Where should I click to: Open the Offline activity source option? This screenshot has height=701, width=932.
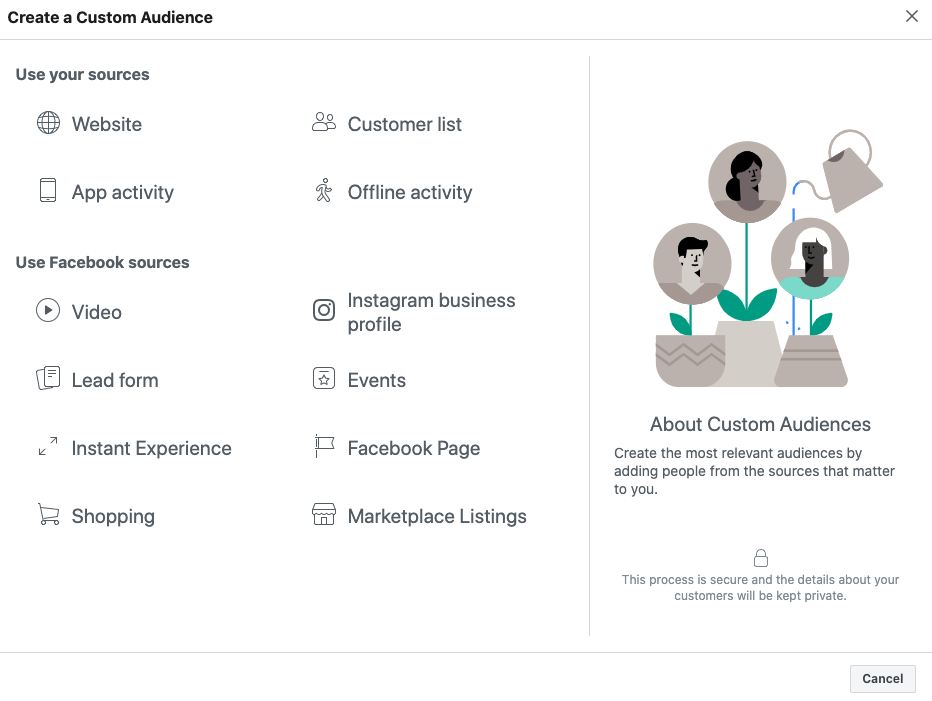coord(409,191)
